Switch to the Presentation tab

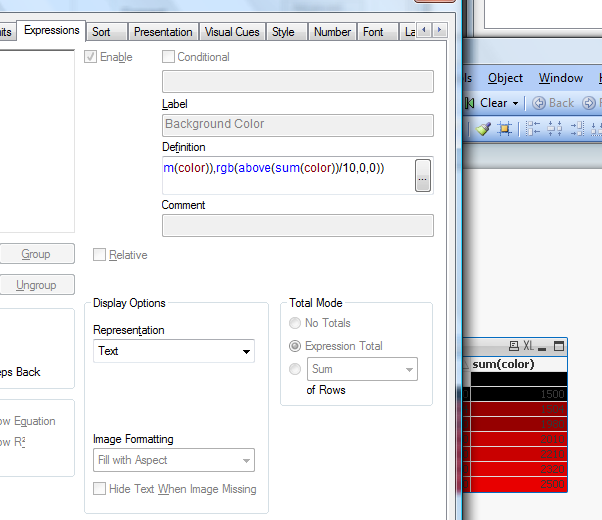pyautogui.click(x=163, y=32)
